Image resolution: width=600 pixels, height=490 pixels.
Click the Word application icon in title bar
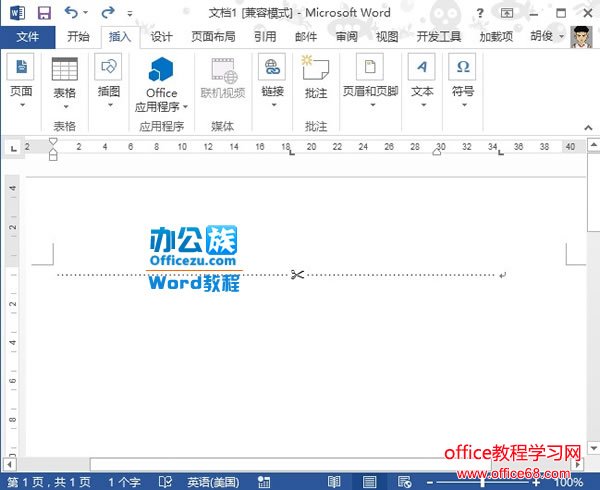coord(18,13)
